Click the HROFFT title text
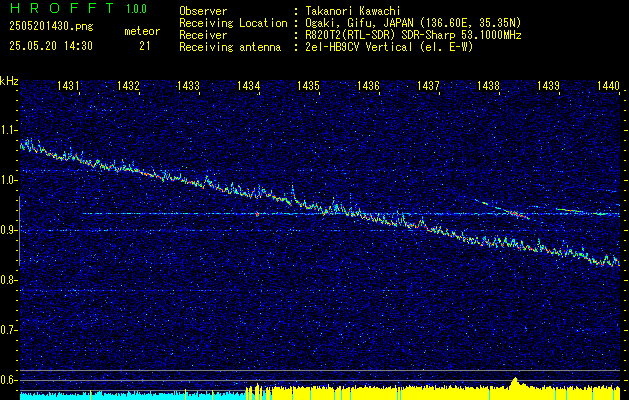The image size is (629, 400). pos(61,8)
